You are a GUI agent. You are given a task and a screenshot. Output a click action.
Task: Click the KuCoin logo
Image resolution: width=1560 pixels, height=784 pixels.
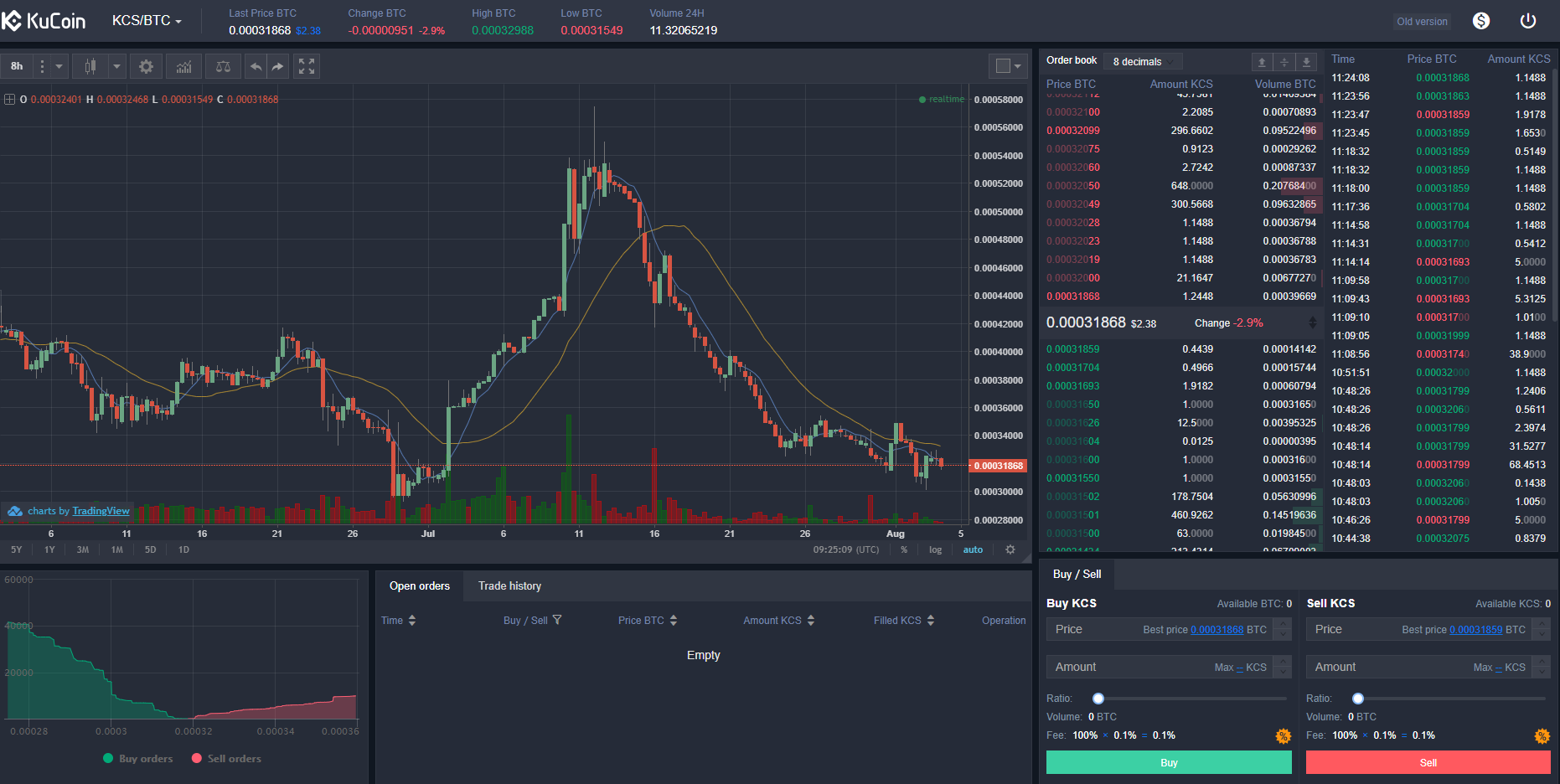[44, 21]
